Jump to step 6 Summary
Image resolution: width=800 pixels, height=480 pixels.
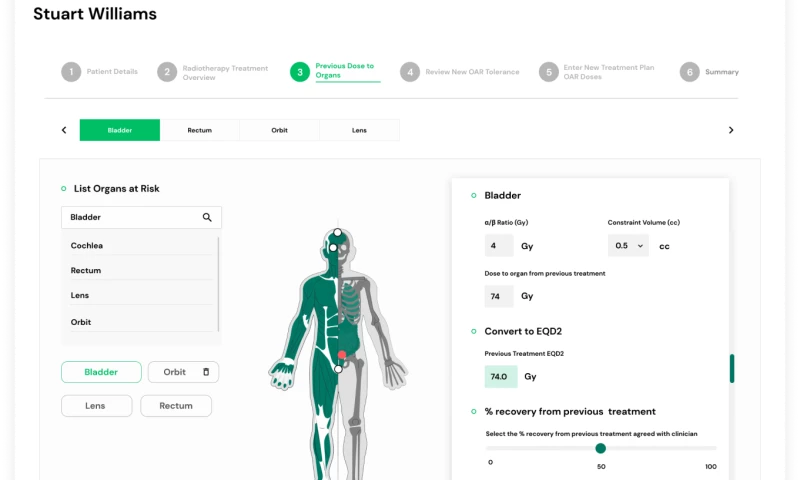(689, 72)
